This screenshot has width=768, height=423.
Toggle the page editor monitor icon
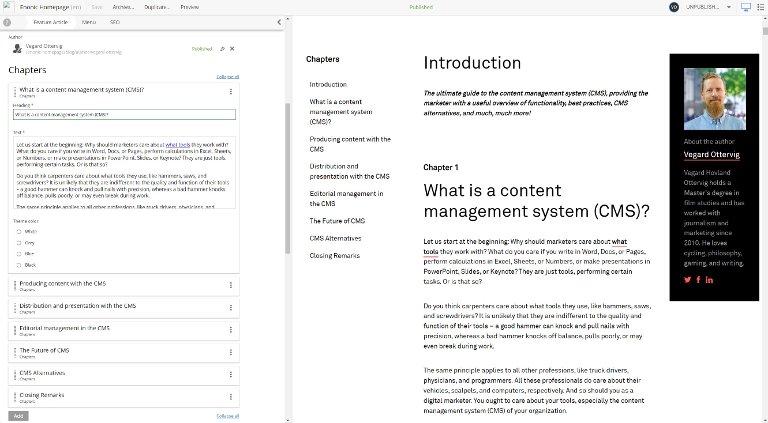pyautogui.click(x=745, y=7)
